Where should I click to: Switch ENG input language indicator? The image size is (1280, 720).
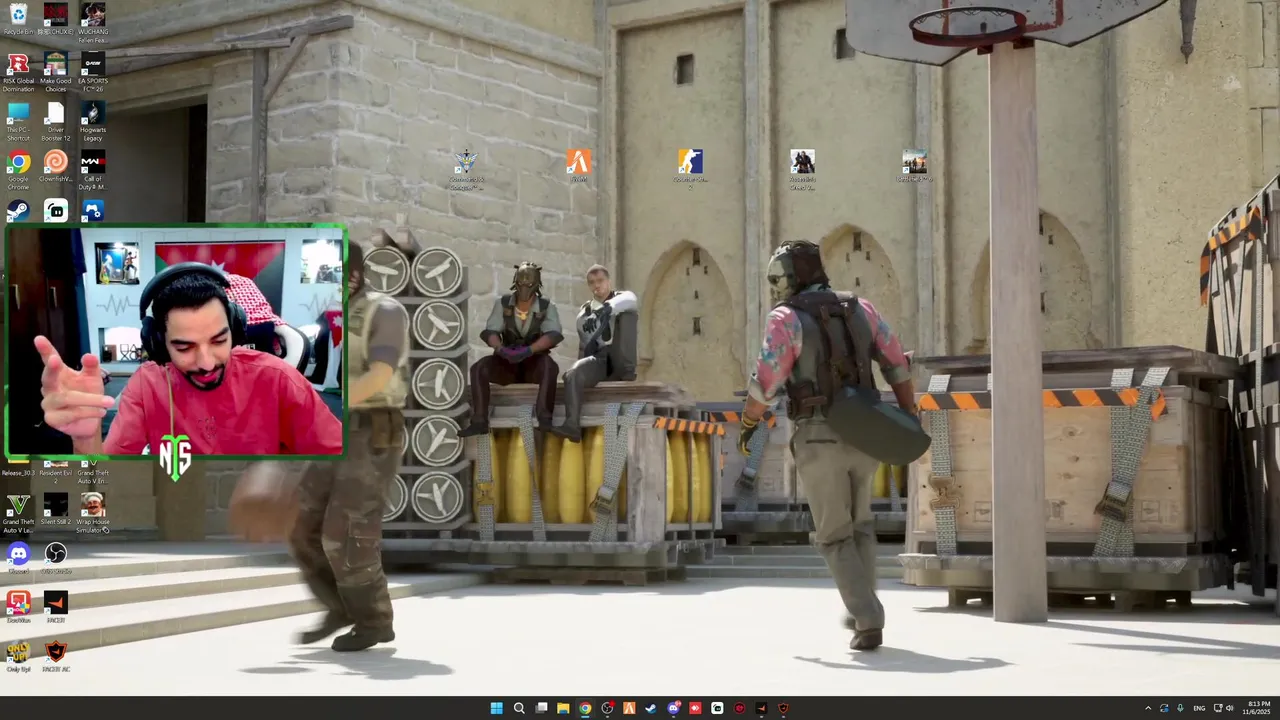[x=1199, y=708]
